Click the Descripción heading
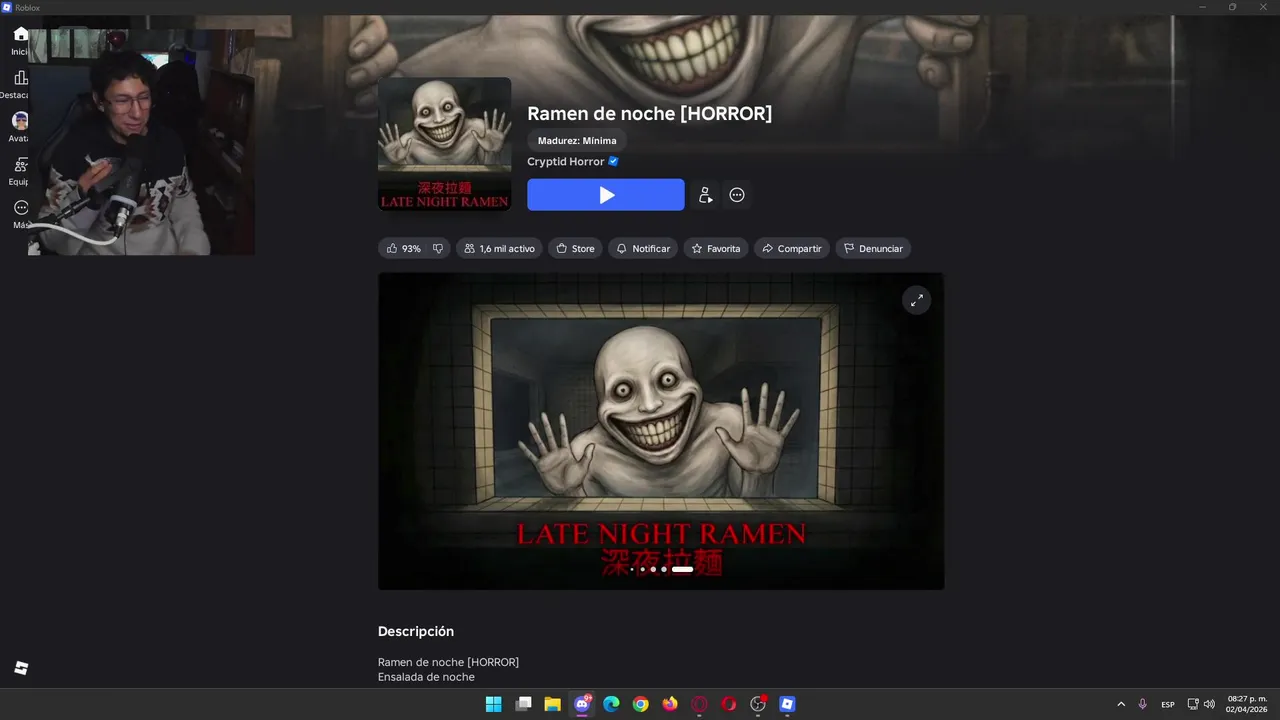 coord(416,631)
